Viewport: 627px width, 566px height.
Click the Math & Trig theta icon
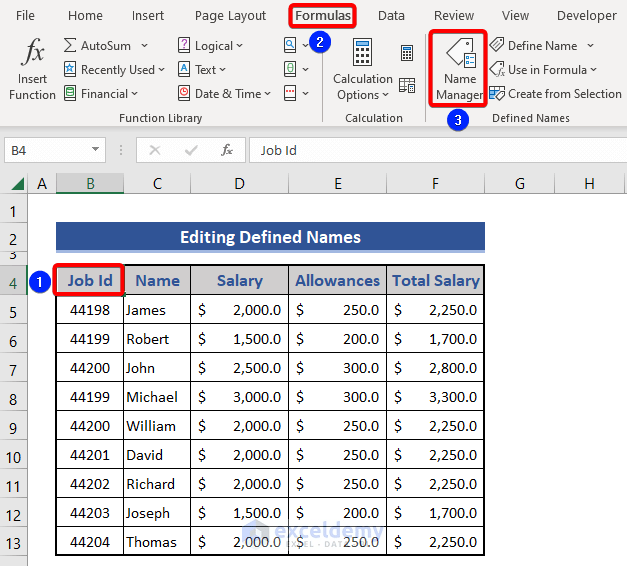click(x=290, y=69)
